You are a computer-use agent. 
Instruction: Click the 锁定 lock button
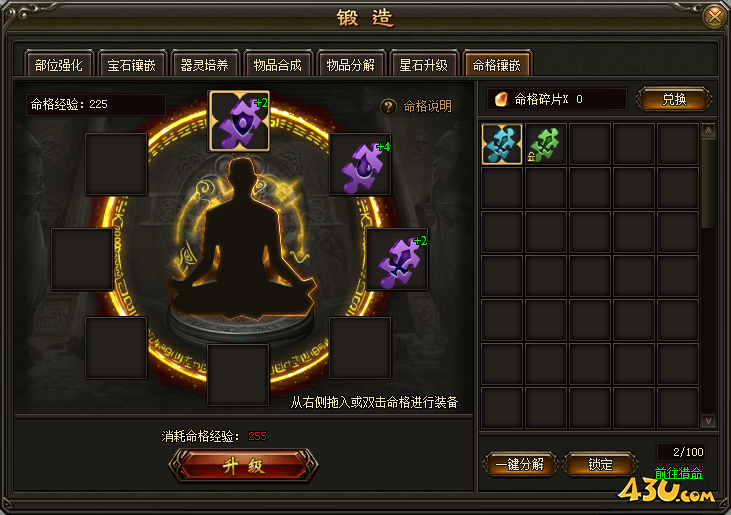point(600,464)
